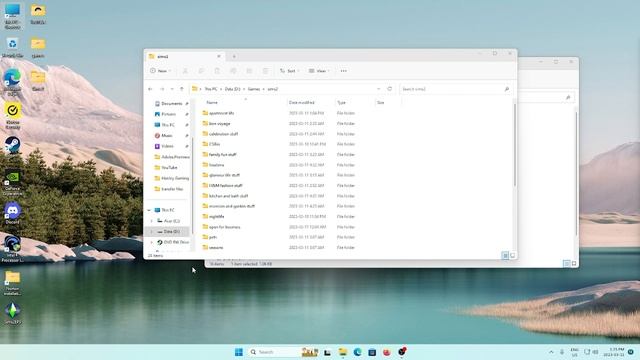This screenshot has height=360, width=640.
Task: Click the Delete trash icon in toolbar
Action: pos(265,71)
